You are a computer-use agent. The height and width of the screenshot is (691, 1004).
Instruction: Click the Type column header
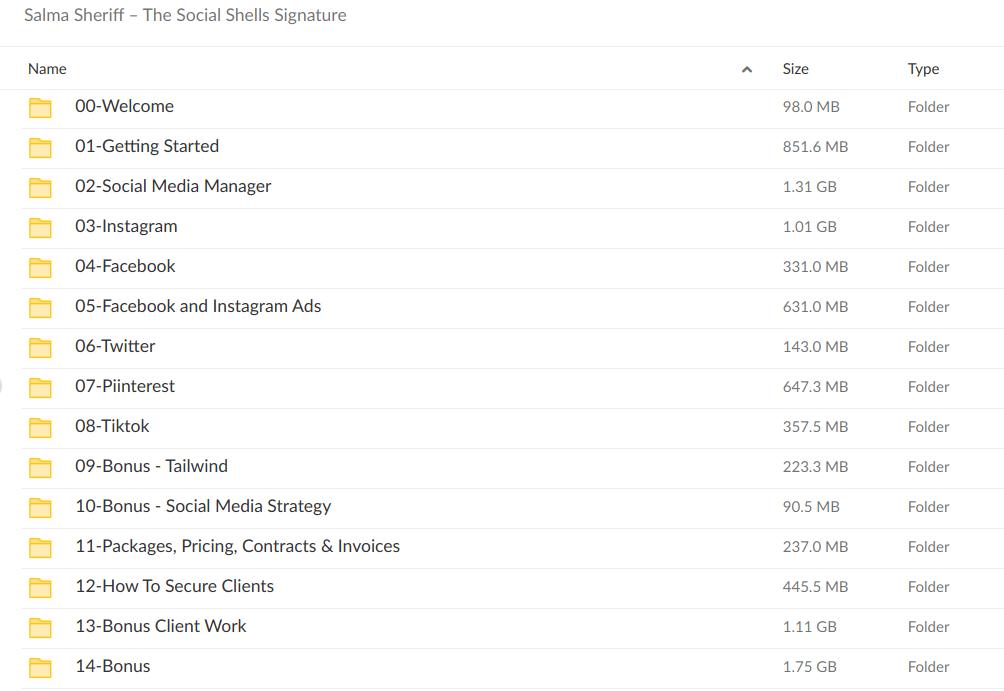tap(923, 69)
